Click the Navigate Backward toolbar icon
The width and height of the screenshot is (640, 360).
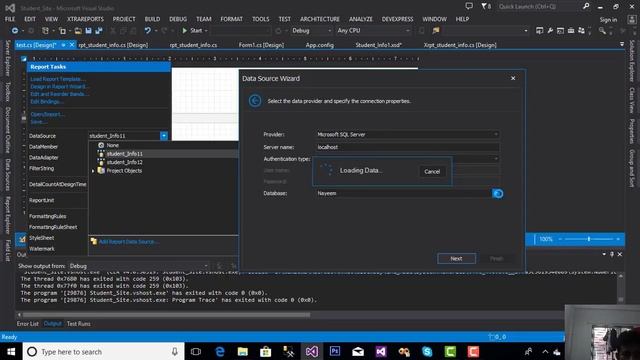[15, 31]
